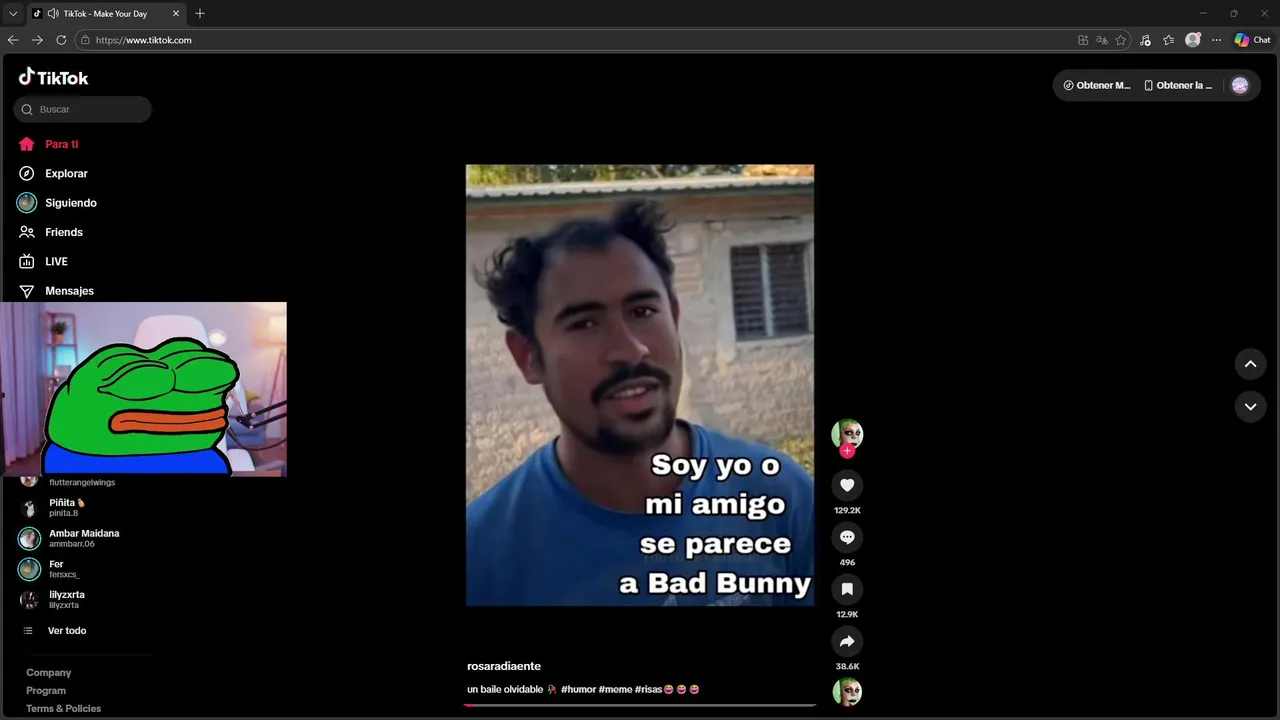Reload the TikTok page
Screen dimensions: 1280x720
[61, 40]
